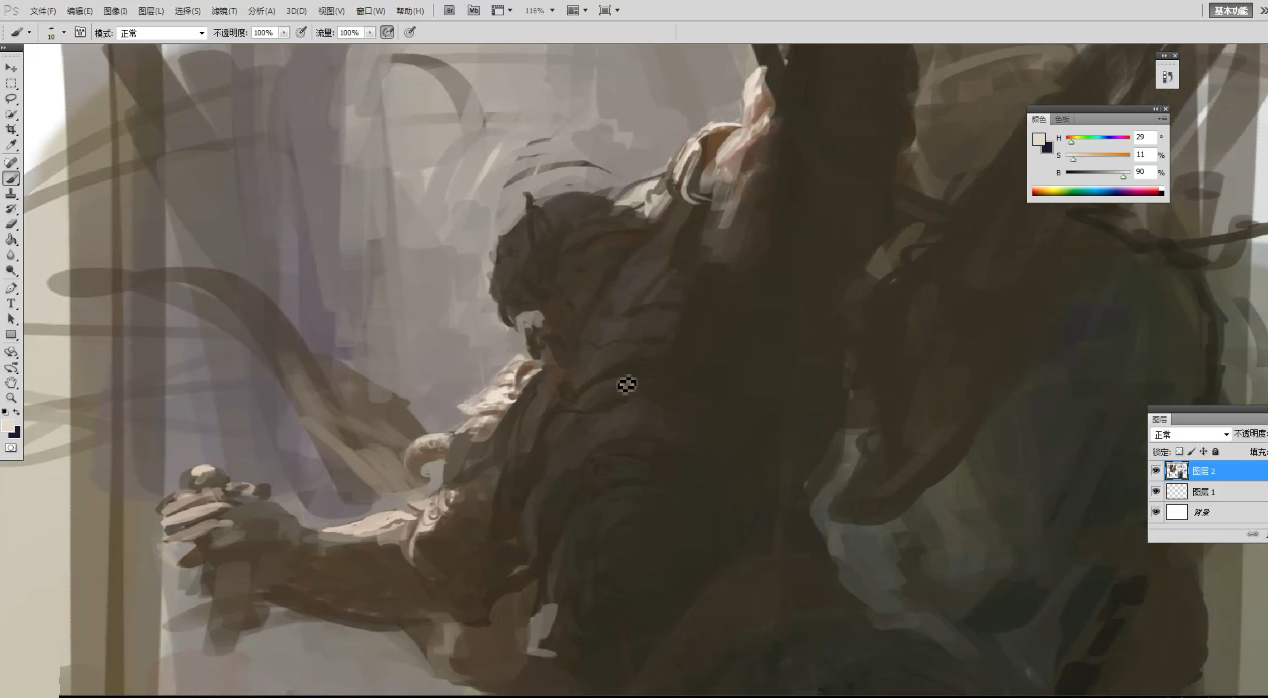The height and width of the screenshot is (698, 1268).
Task: Reset default foreground background colors
Action: click(5, 412)
